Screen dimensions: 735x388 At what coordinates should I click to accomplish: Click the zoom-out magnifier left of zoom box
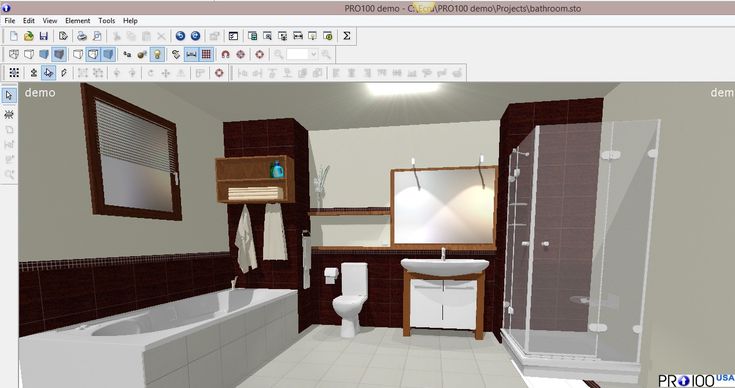click(279, 54)
